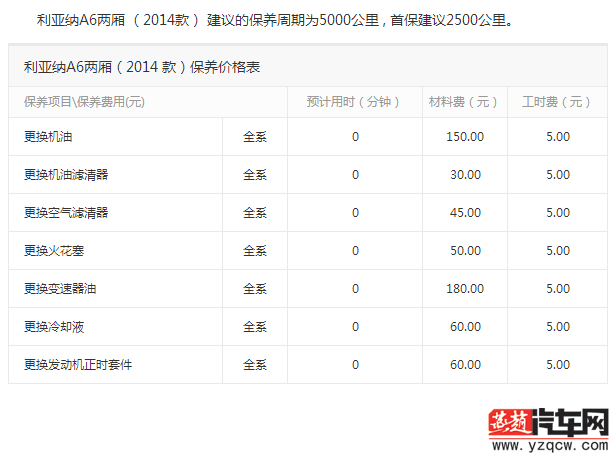Click the table title 利亚纳A6两厢（2014 款）保养价格表
The width and height of the screenshot is (615, 458).
click(x=142, y=67)
